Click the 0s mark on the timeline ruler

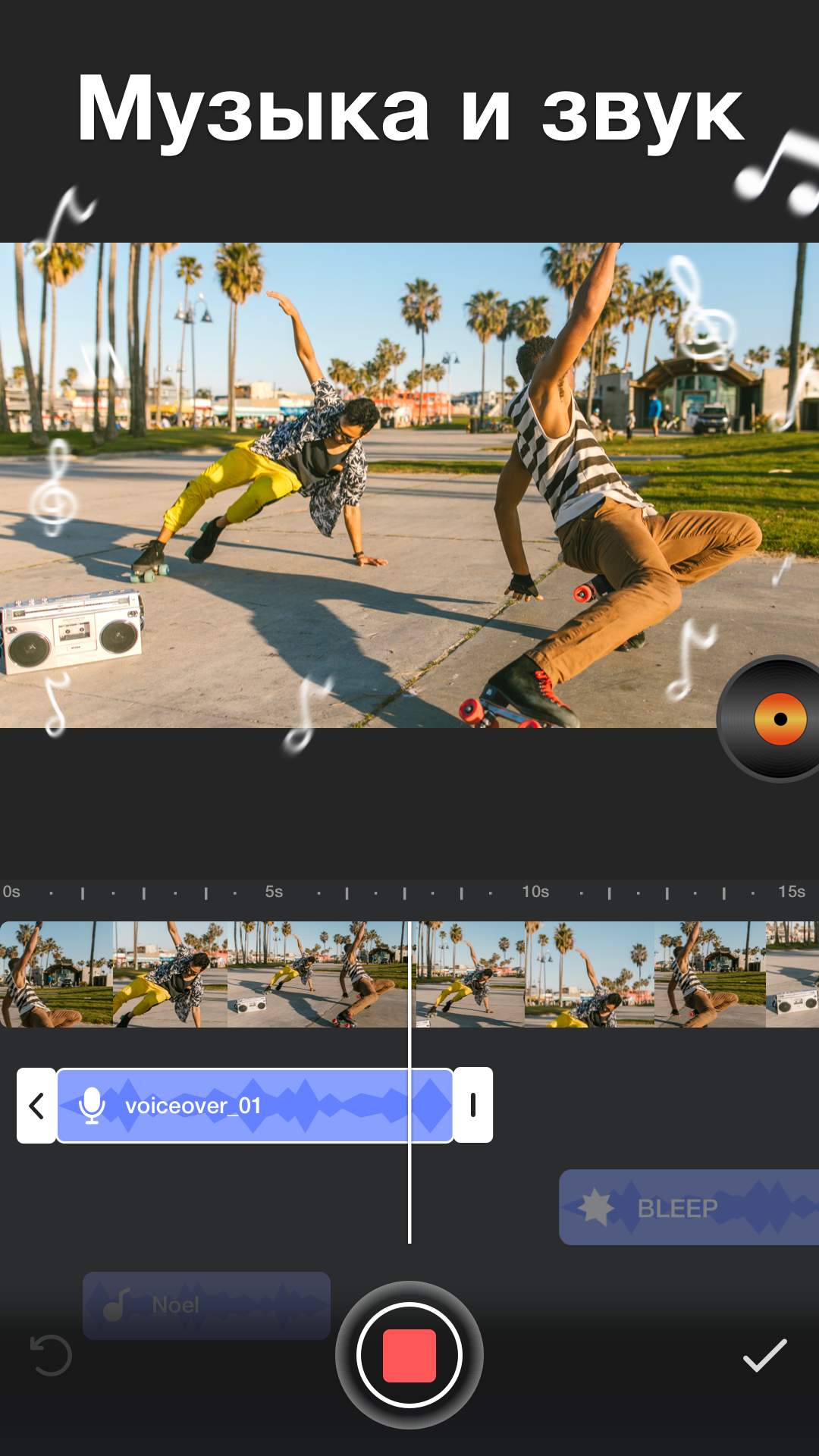coord(11,892)
